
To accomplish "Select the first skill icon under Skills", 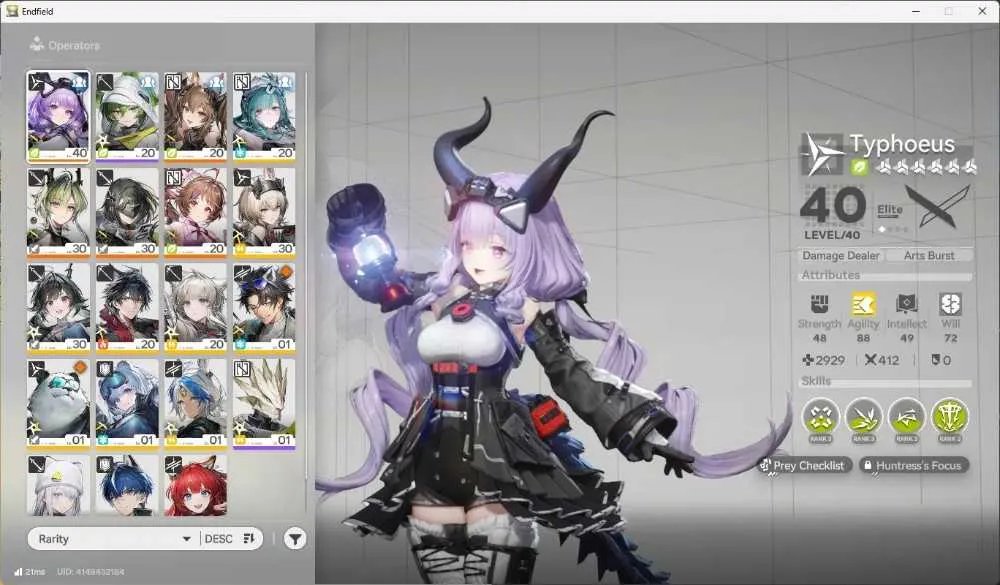I will pyautogui.click(x=820, y=417).
